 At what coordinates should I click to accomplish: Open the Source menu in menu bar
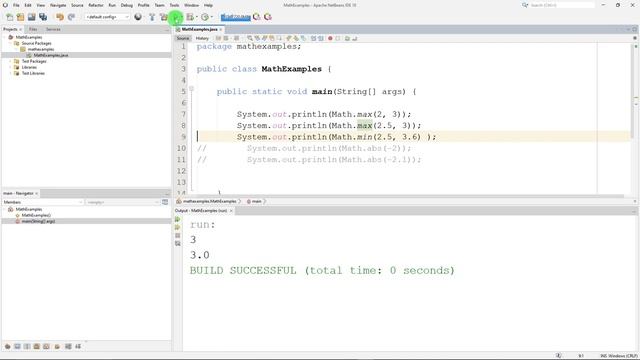77,5
